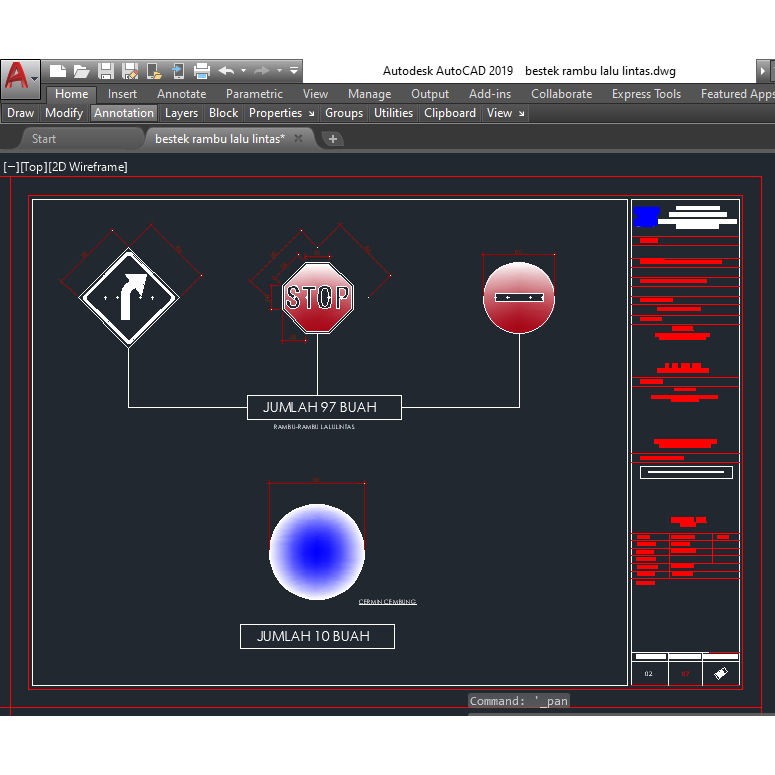Screen dimensions: 775x775
Task: Click the [-] viewport controls label
Action: [x=11, y=167]
